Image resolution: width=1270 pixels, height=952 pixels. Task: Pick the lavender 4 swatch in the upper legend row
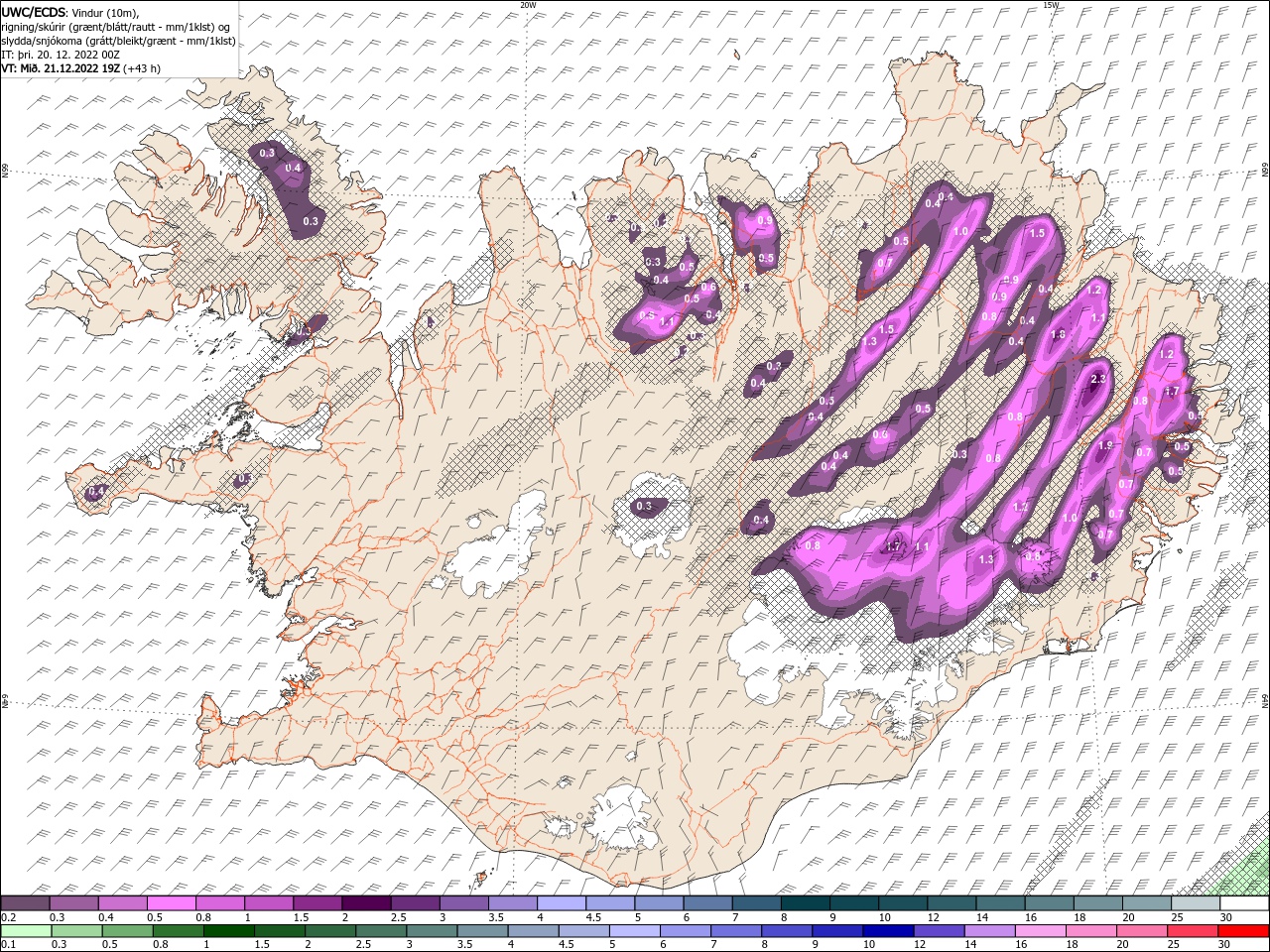coord(562,903)
